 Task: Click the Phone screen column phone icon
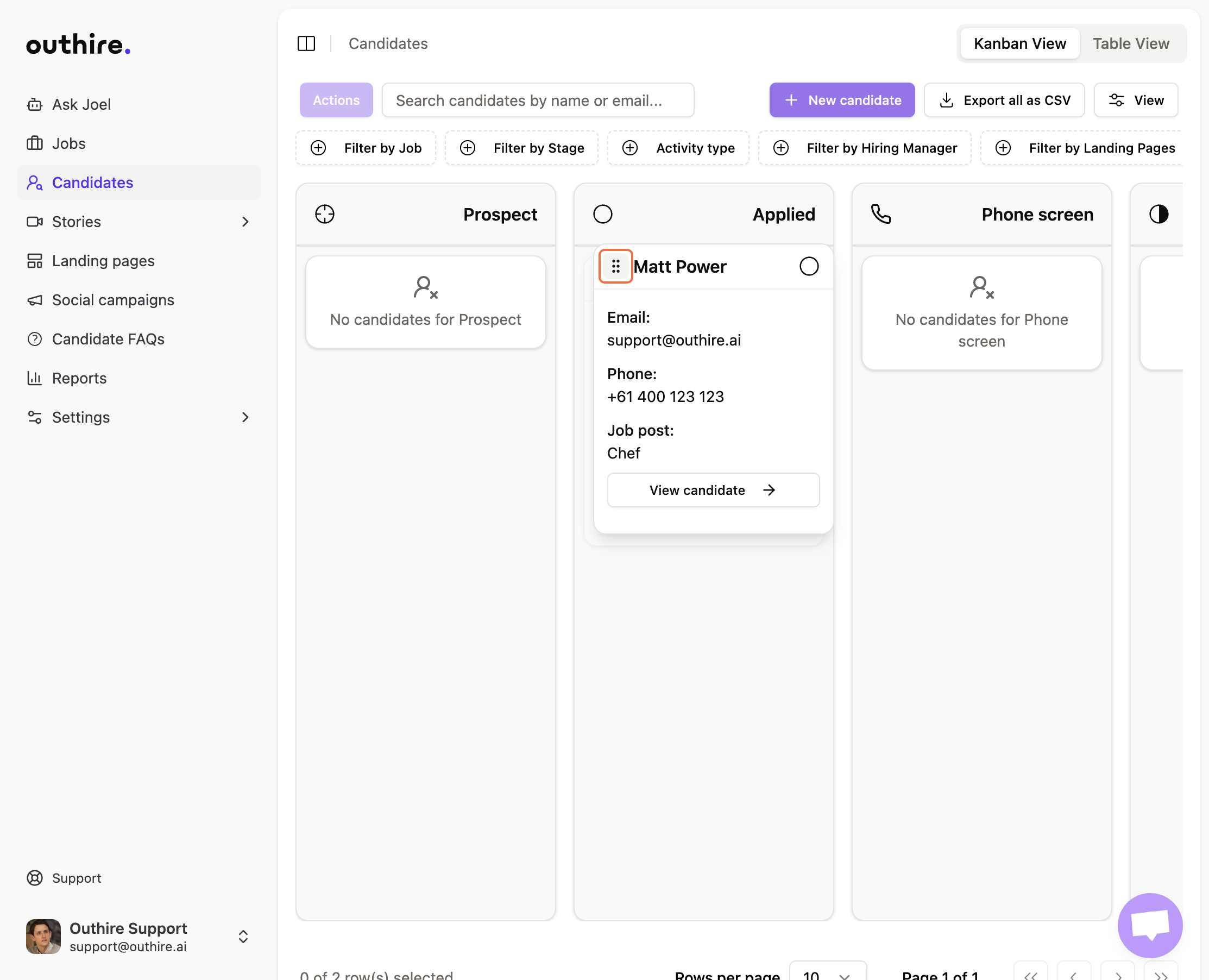pyautogui.click(x=880, y=214)
